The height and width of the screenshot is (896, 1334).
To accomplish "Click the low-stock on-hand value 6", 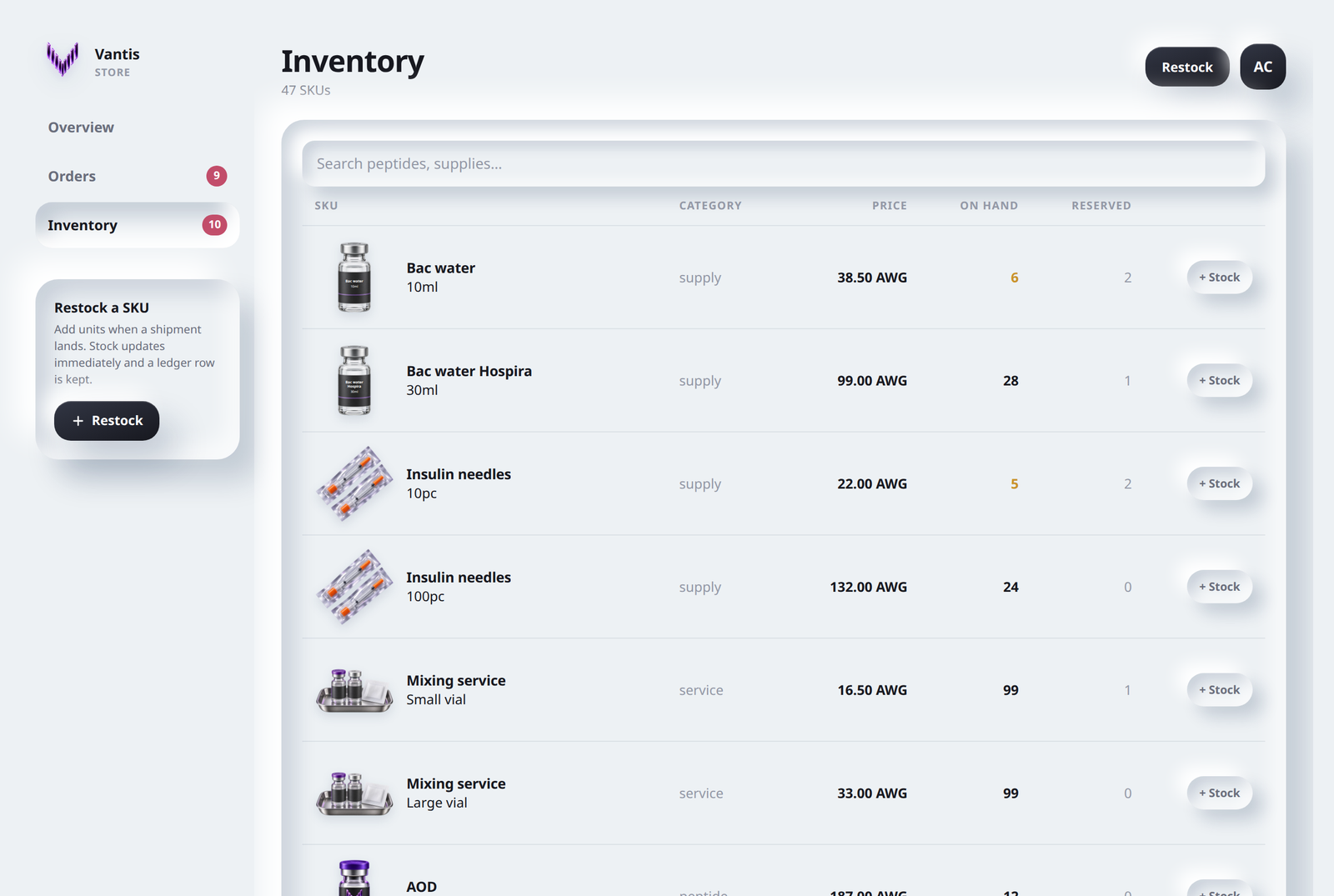I will coord(1015,278).
